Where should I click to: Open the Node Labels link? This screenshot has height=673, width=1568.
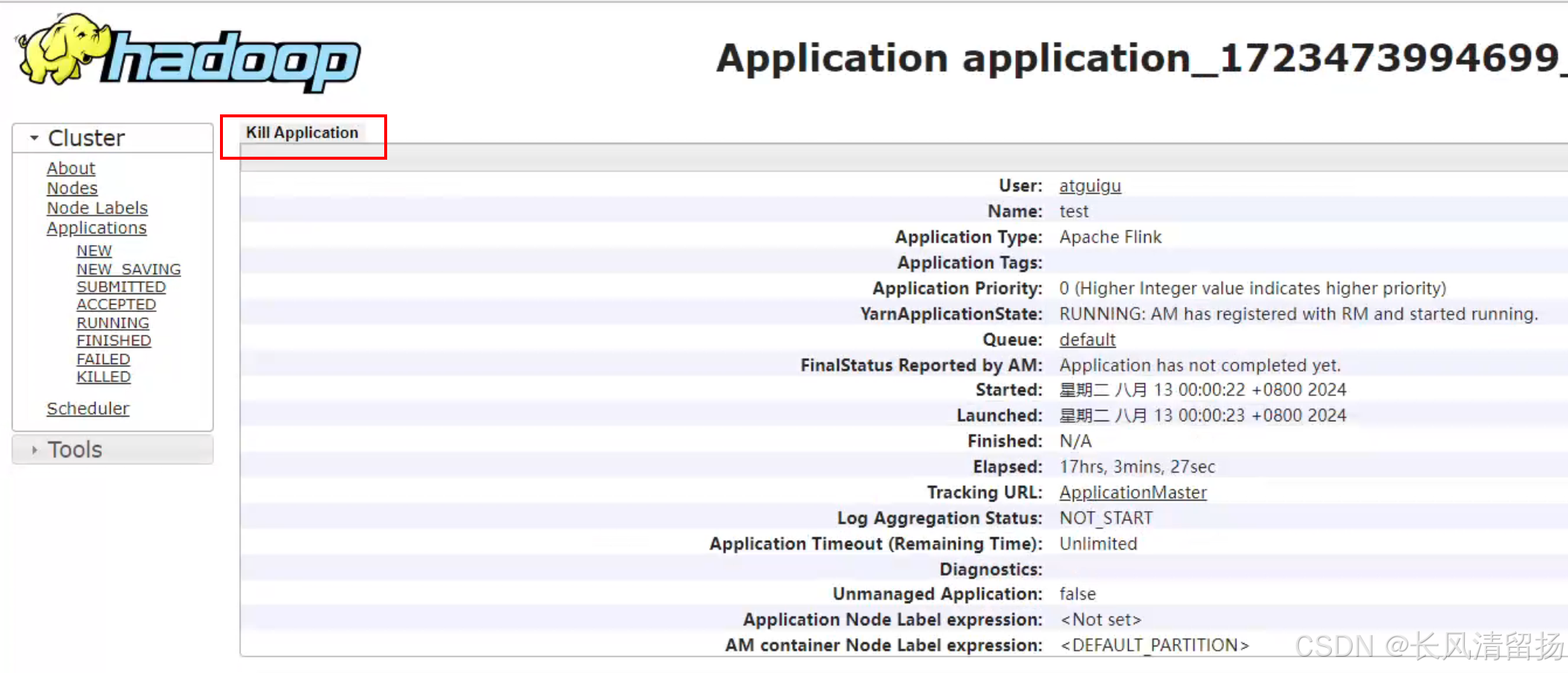pos(97,209)
